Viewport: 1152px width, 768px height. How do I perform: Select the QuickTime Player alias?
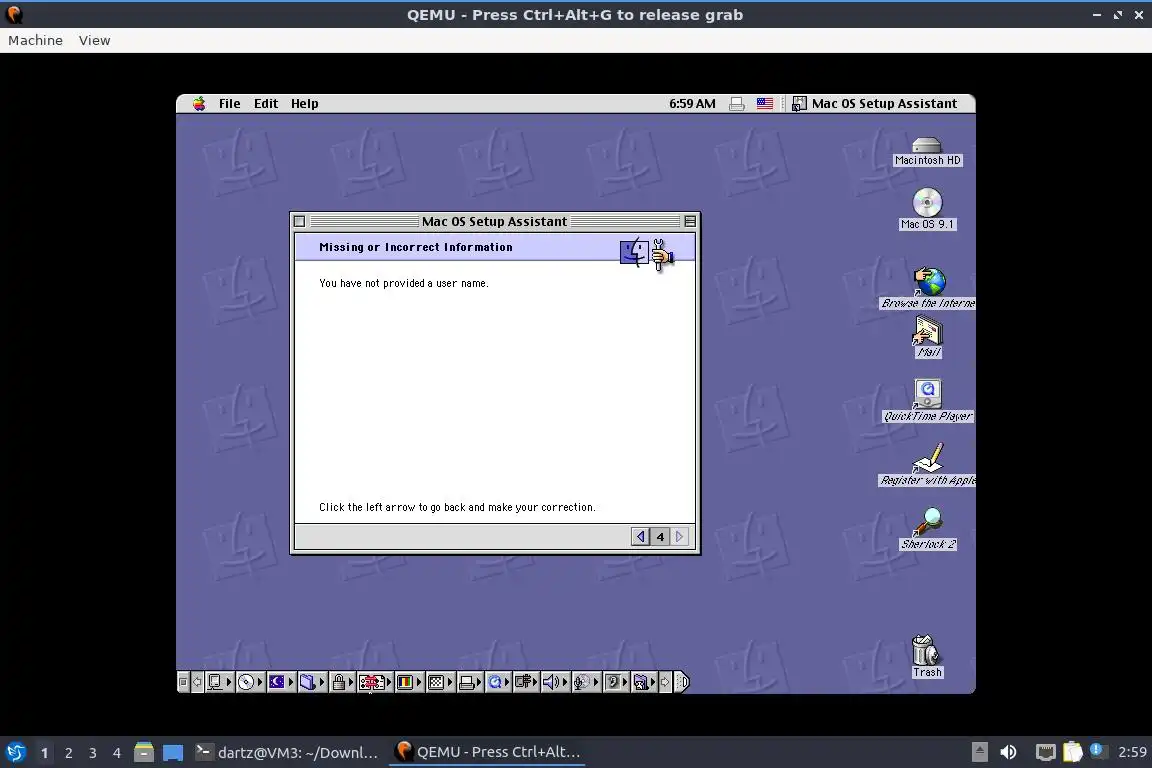(928, 401)
